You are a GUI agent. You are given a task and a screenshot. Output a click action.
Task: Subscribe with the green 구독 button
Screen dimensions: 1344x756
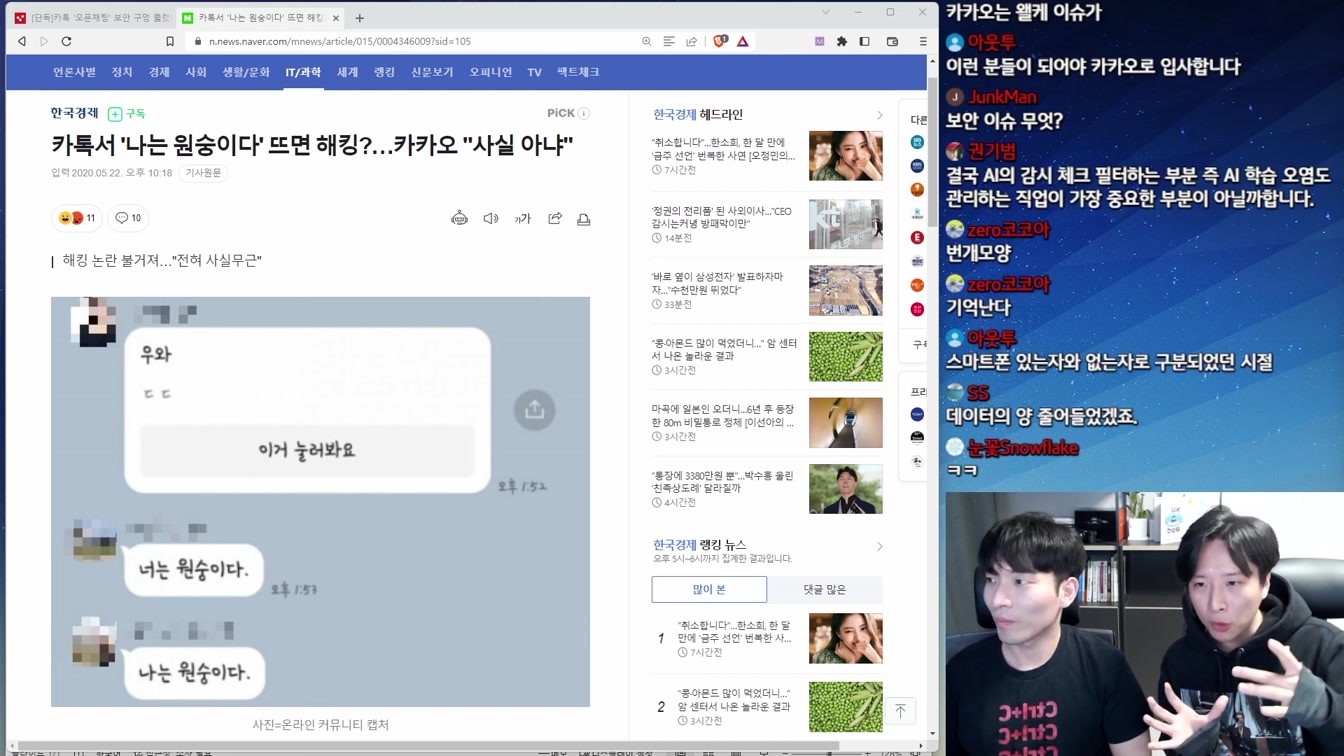coord(127,114)
